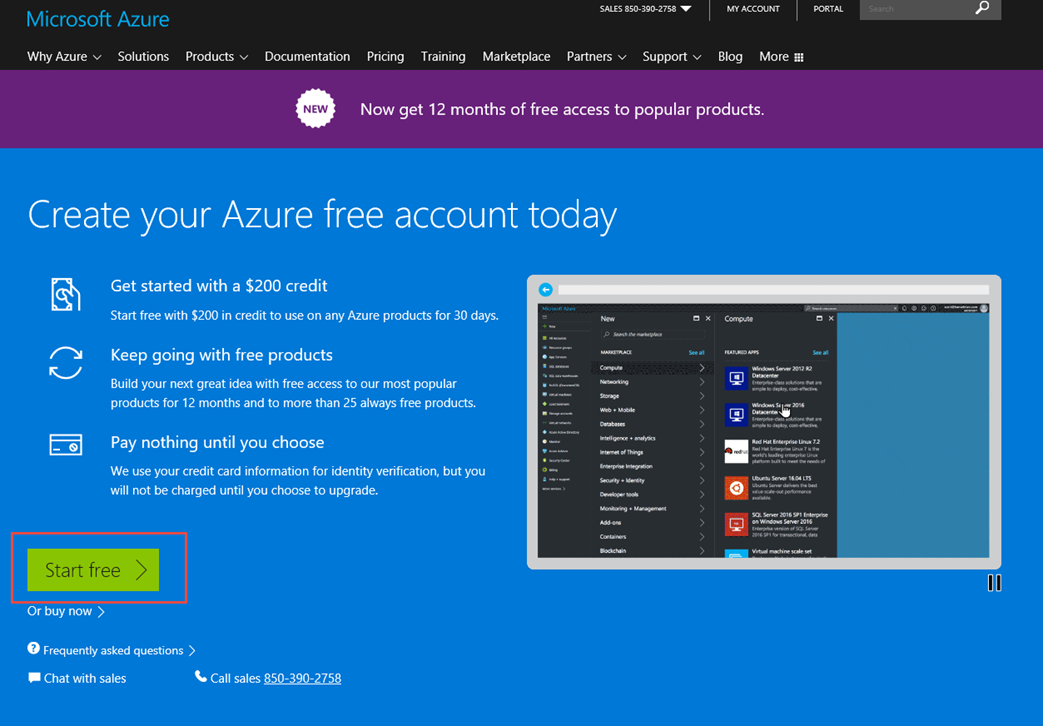Image resolution: width=1043 pixels, height=726 pixels.
Task: Open the Solutions page
Action: 143,57
